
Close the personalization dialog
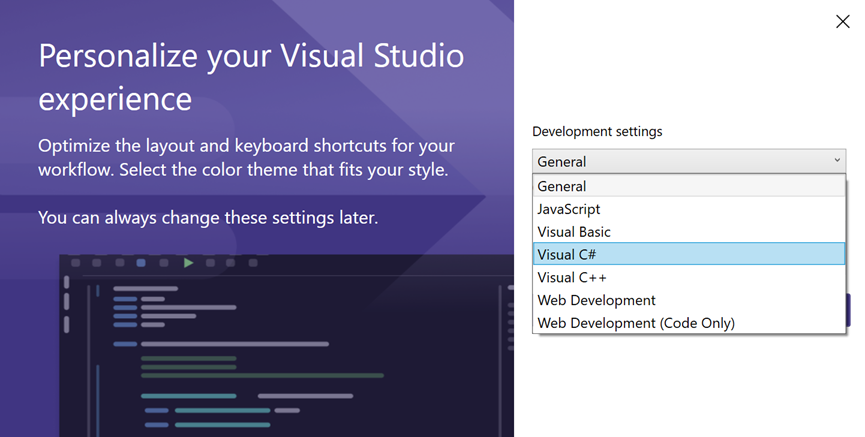pyautogui.click(x=842, y=22)
